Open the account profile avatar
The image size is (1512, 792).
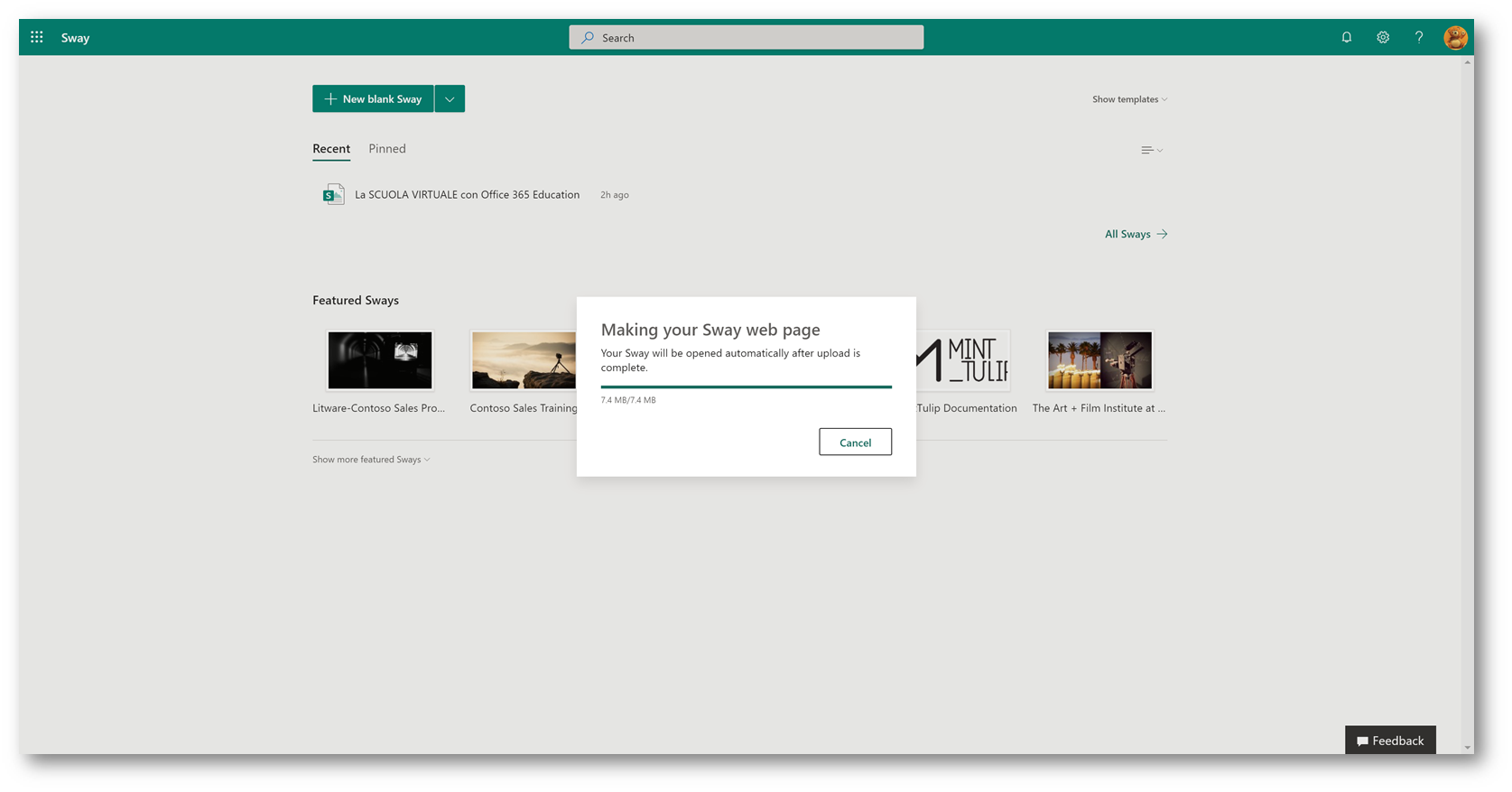point(1454,37)
